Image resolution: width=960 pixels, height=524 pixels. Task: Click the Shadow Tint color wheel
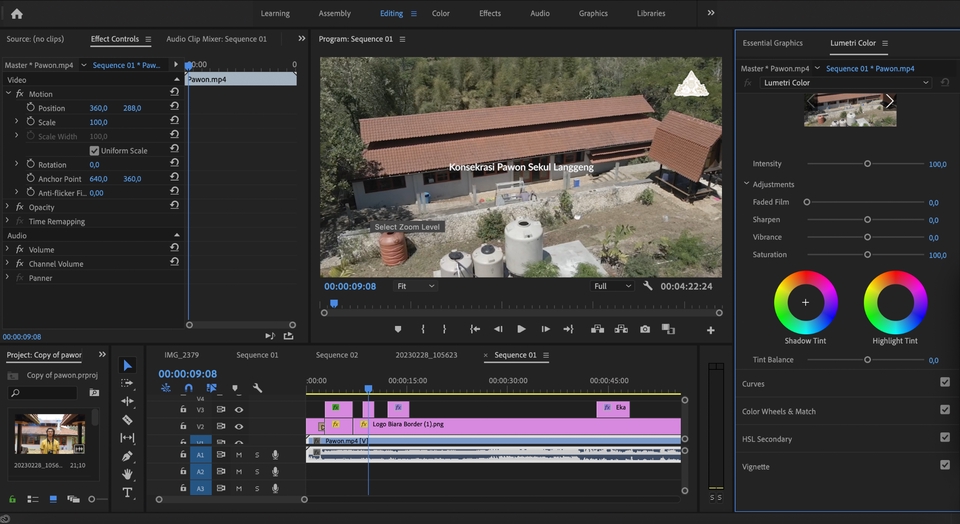pos(805,302)
